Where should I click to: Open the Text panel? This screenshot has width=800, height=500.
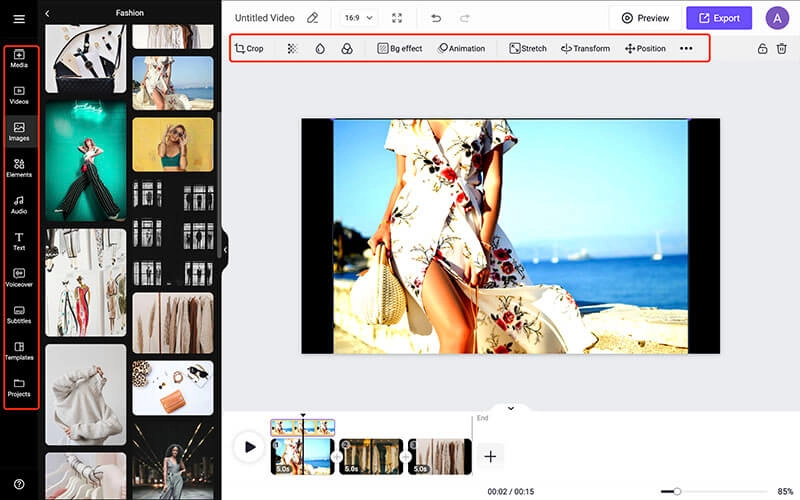tap(19, 241)
